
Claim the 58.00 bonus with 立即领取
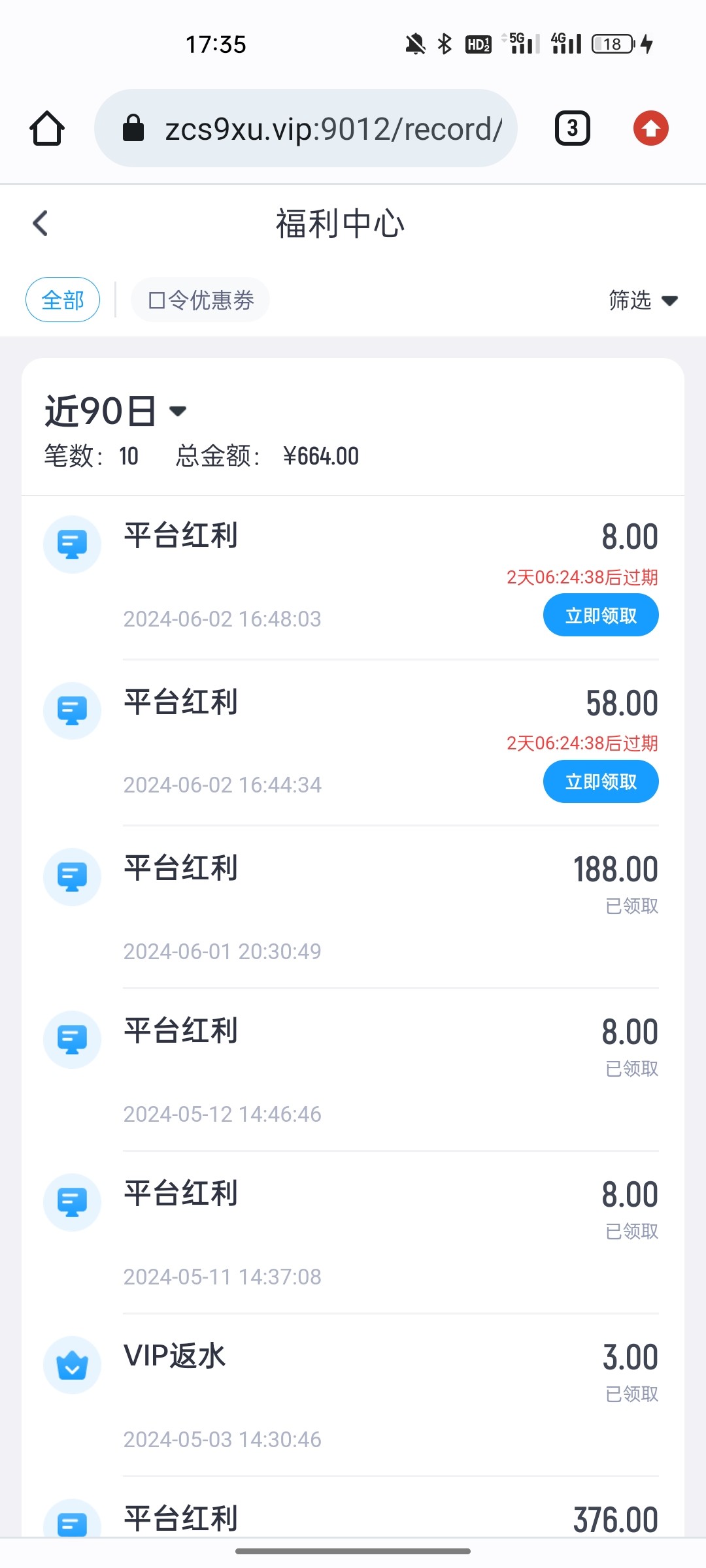(x=600, y=781)
